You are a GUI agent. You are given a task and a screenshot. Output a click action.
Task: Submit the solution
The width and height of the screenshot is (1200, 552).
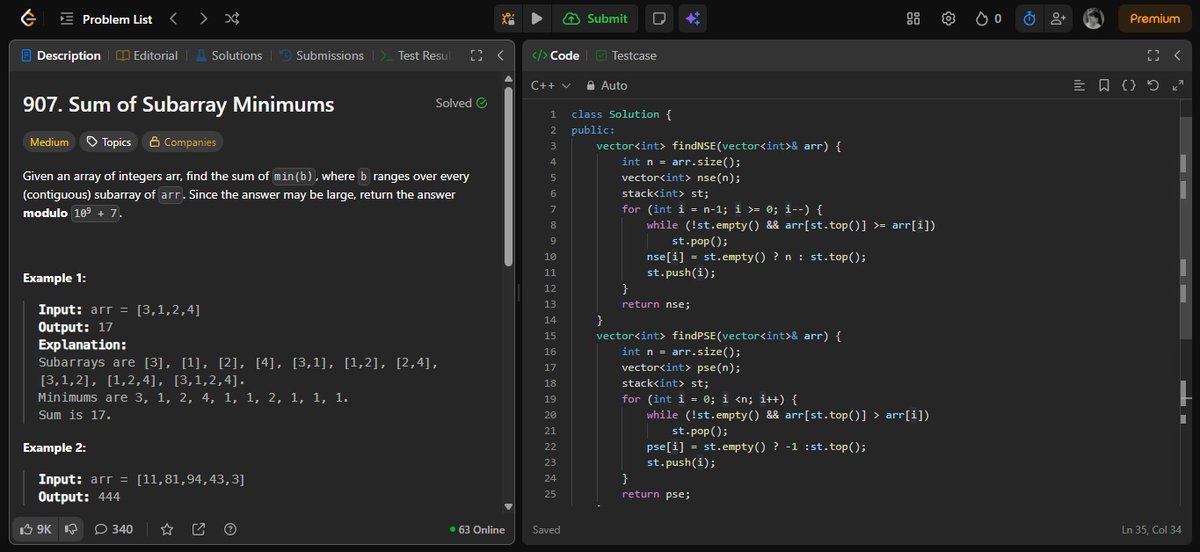[x=596, y=18]
